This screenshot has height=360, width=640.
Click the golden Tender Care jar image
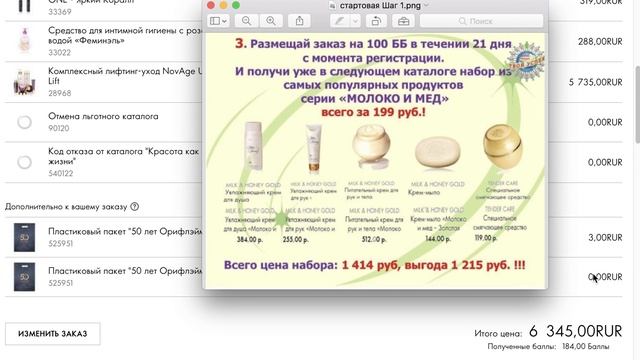(x=502, y=146)
